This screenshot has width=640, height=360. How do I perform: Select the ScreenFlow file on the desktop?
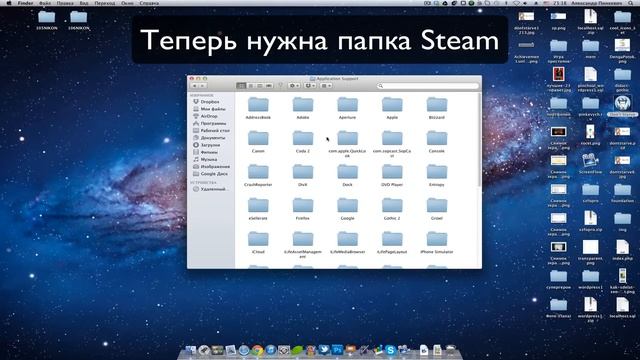[x=590, y=164]
